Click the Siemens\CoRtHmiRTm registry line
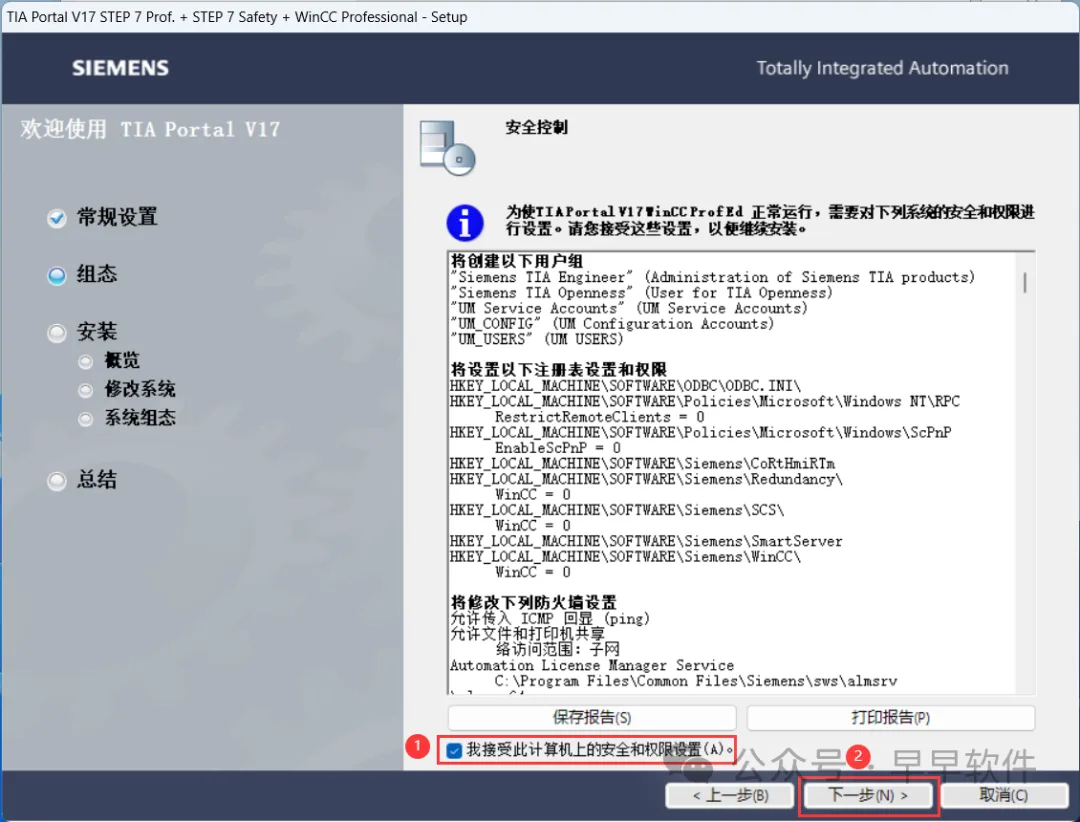This screenshot has height=822, width=1080. tap(643, 464)
